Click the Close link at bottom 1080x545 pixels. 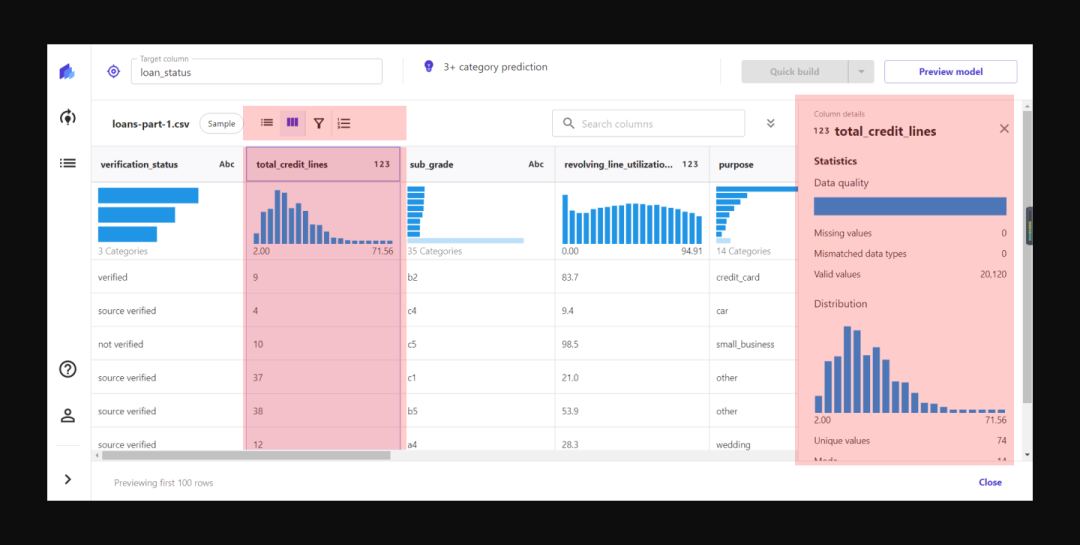tap(990, 482)
